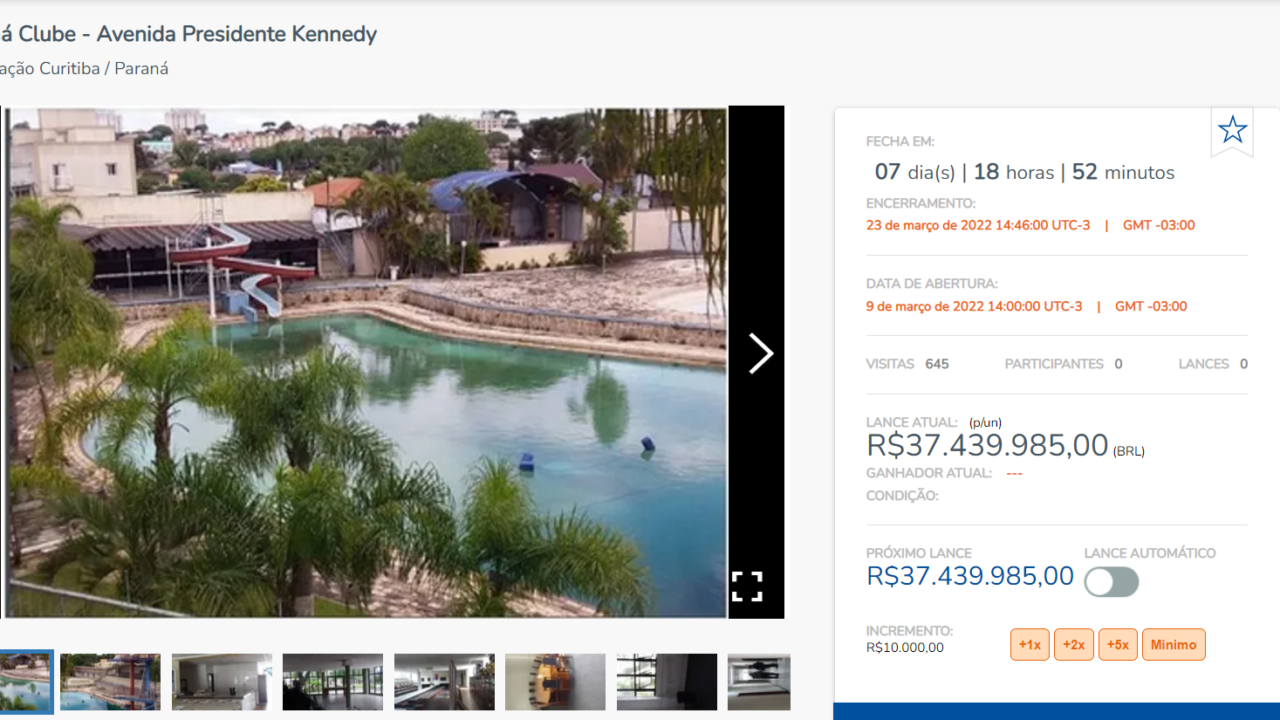Select the fifth interior thumbnail
Image resolution: width=1280 pixels, height=720 pixels.
pyautogui.click(x=444, y=682)
